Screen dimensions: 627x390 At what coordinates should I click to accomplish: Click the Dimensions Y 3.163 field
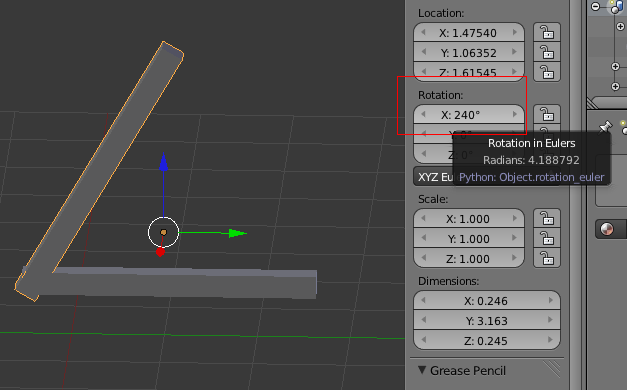pyautogui.click(x=487, y=321)
